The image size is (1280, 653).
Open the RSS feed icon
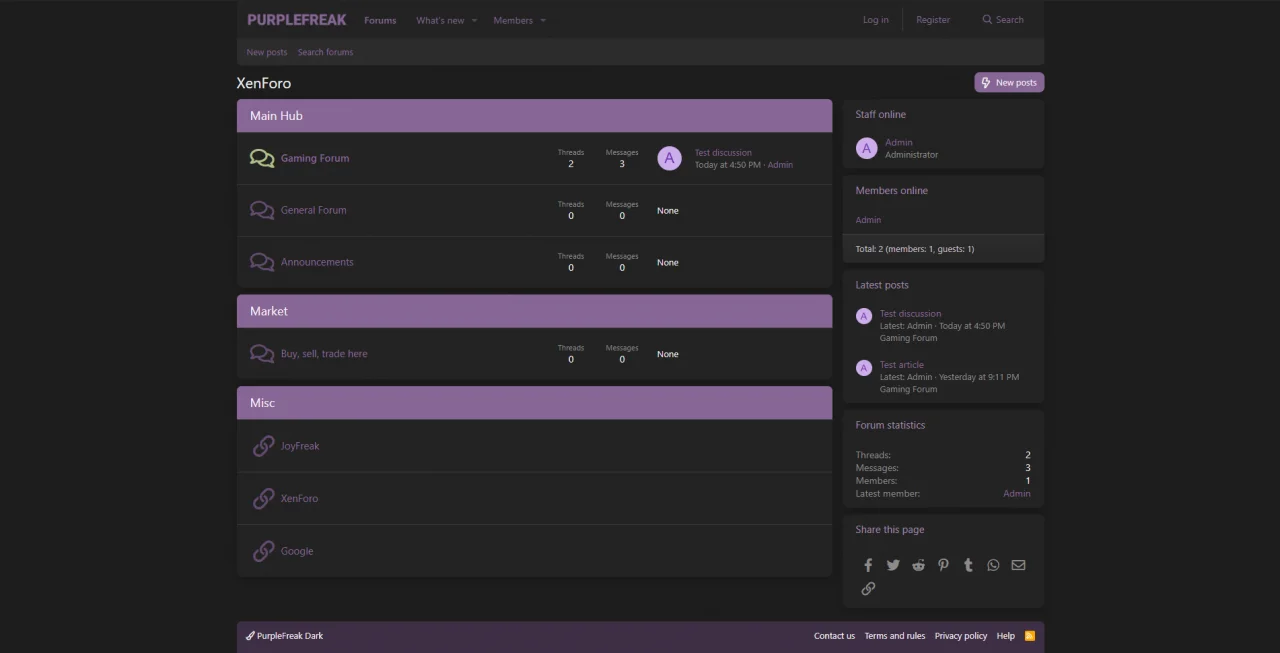point(1030,636)
